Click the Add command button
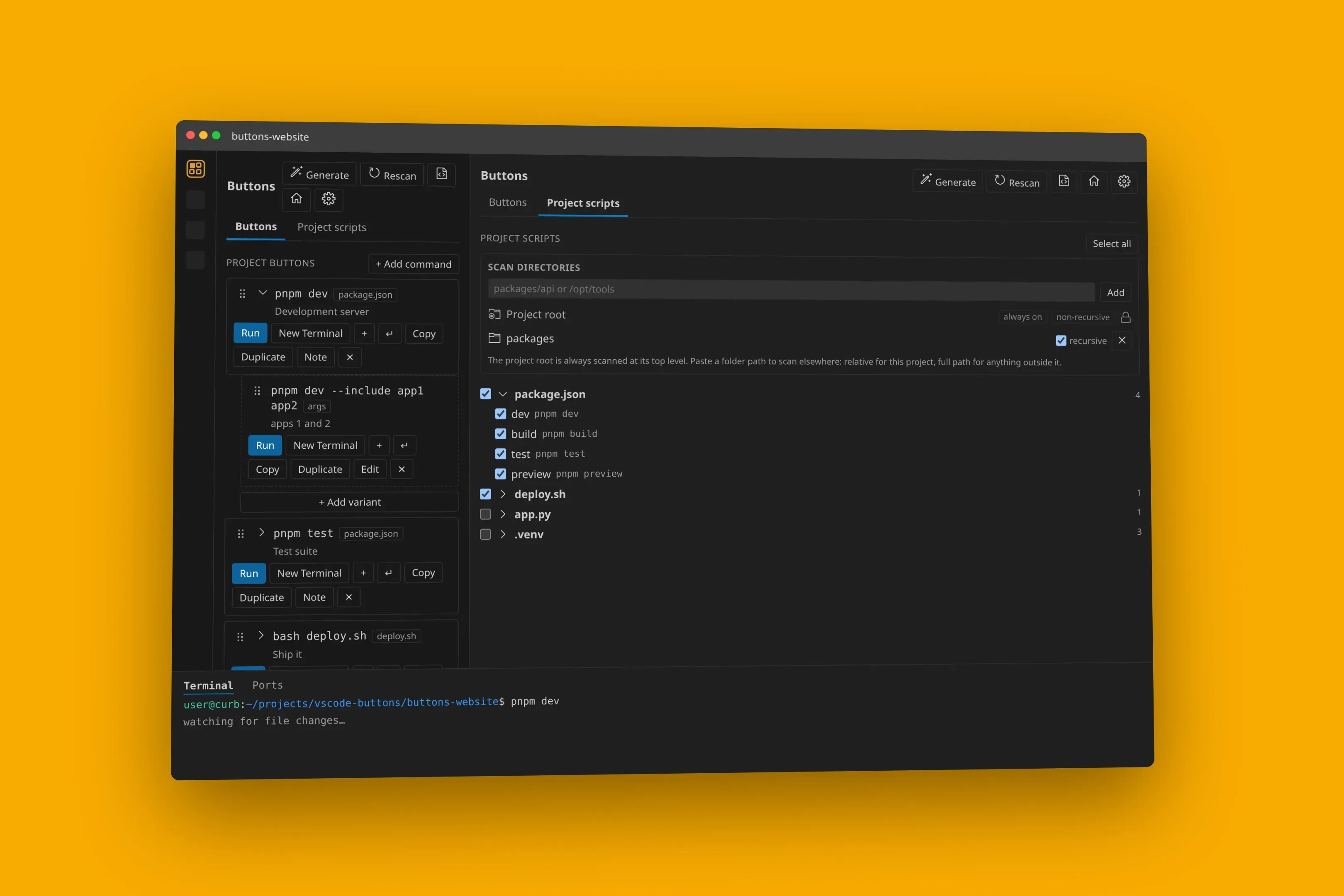The height and width of the screenshot is (896, 1344). (414, 264)
